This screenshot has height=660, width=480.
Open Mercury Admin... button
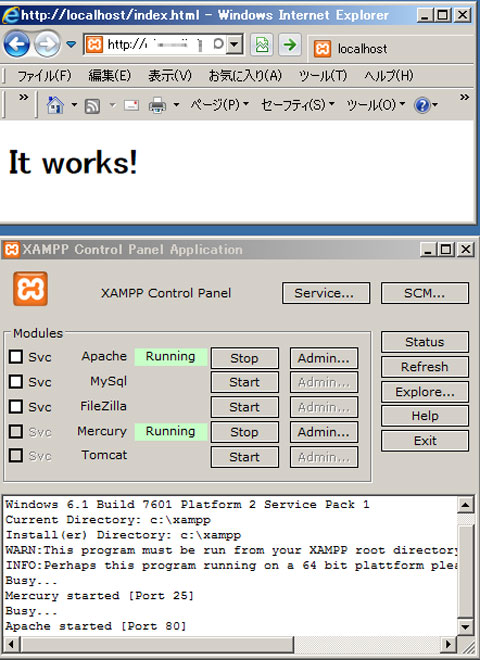point(324,432)
